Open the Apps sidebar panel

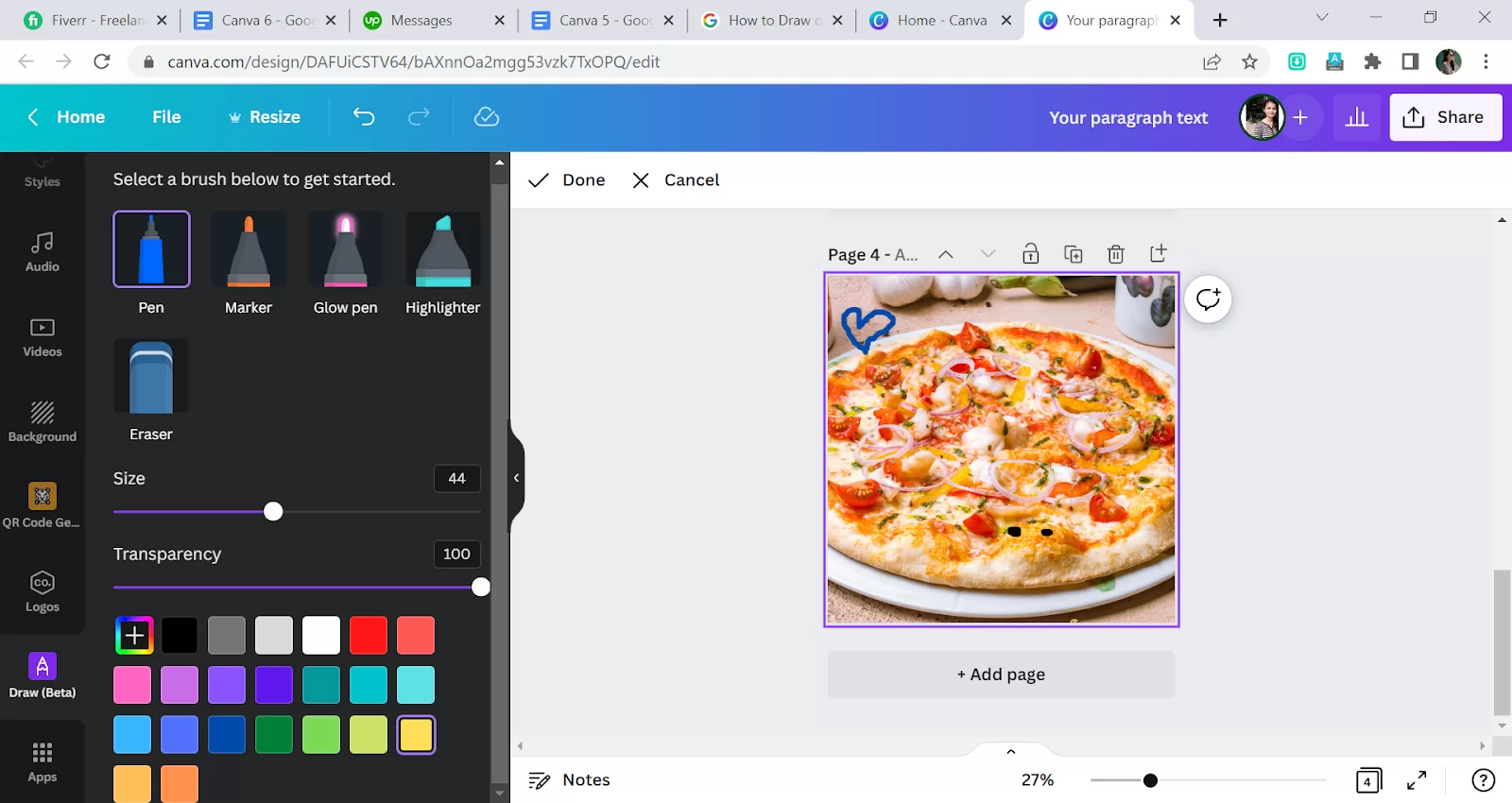pos(43,762)
